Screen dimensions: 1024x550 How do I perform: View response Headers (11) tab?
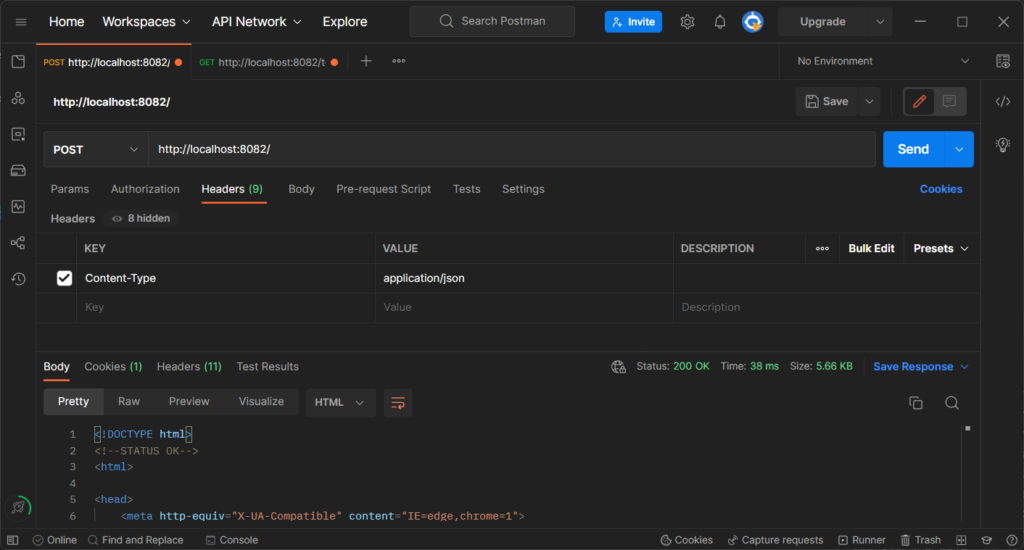click(189, 366)
